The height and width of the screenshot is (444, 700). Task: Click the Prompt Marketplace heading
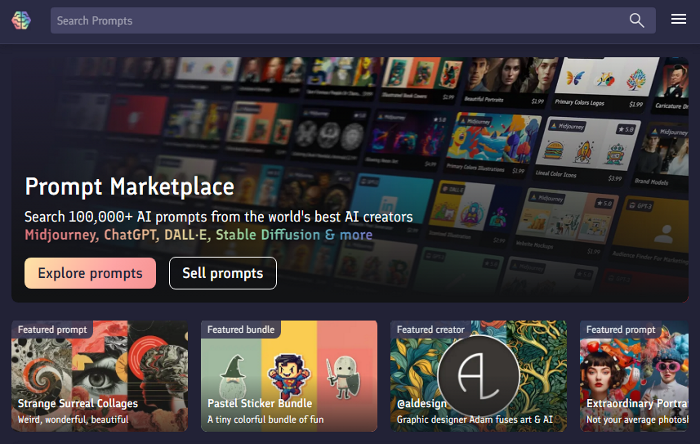click(x=129, y=187)
